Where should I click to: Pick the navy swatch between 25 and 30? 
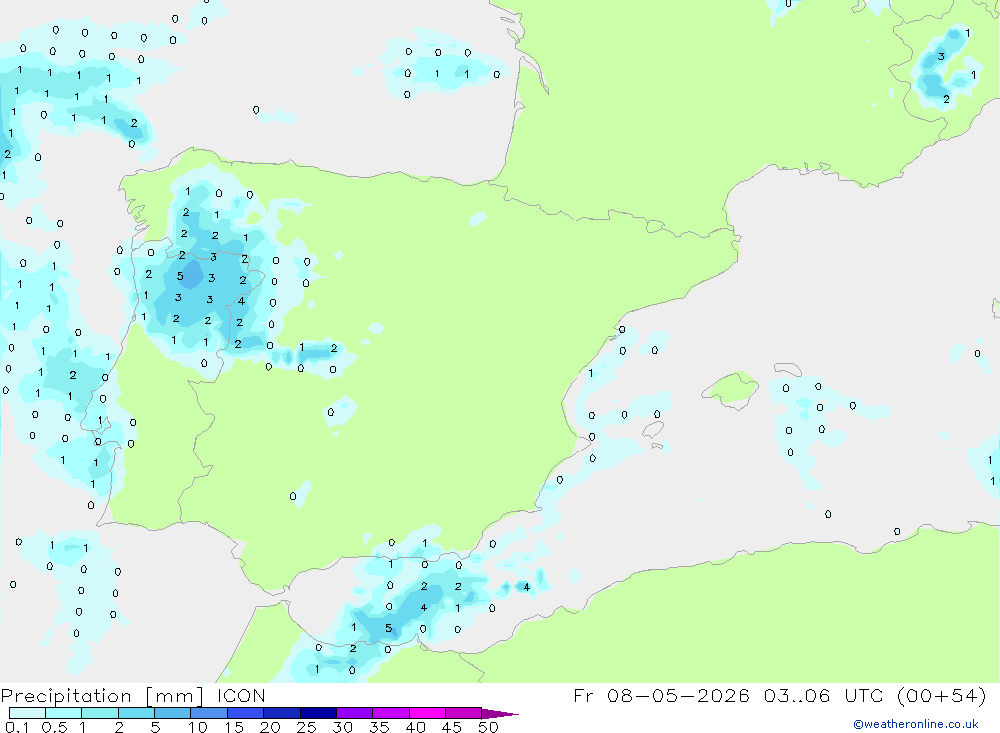click(x=318, y=713)
